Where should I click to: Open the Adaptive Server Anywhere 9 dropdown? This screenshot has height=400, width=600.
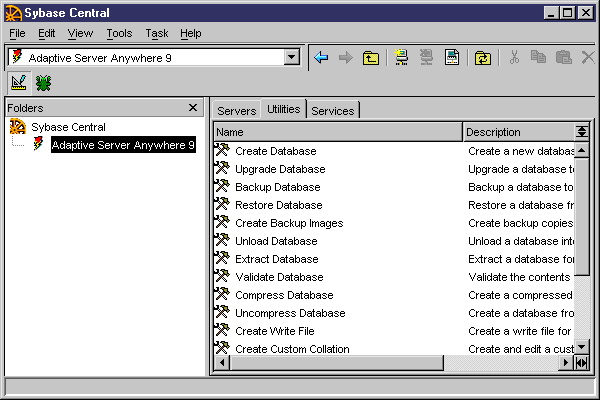[x=292, y=58]
